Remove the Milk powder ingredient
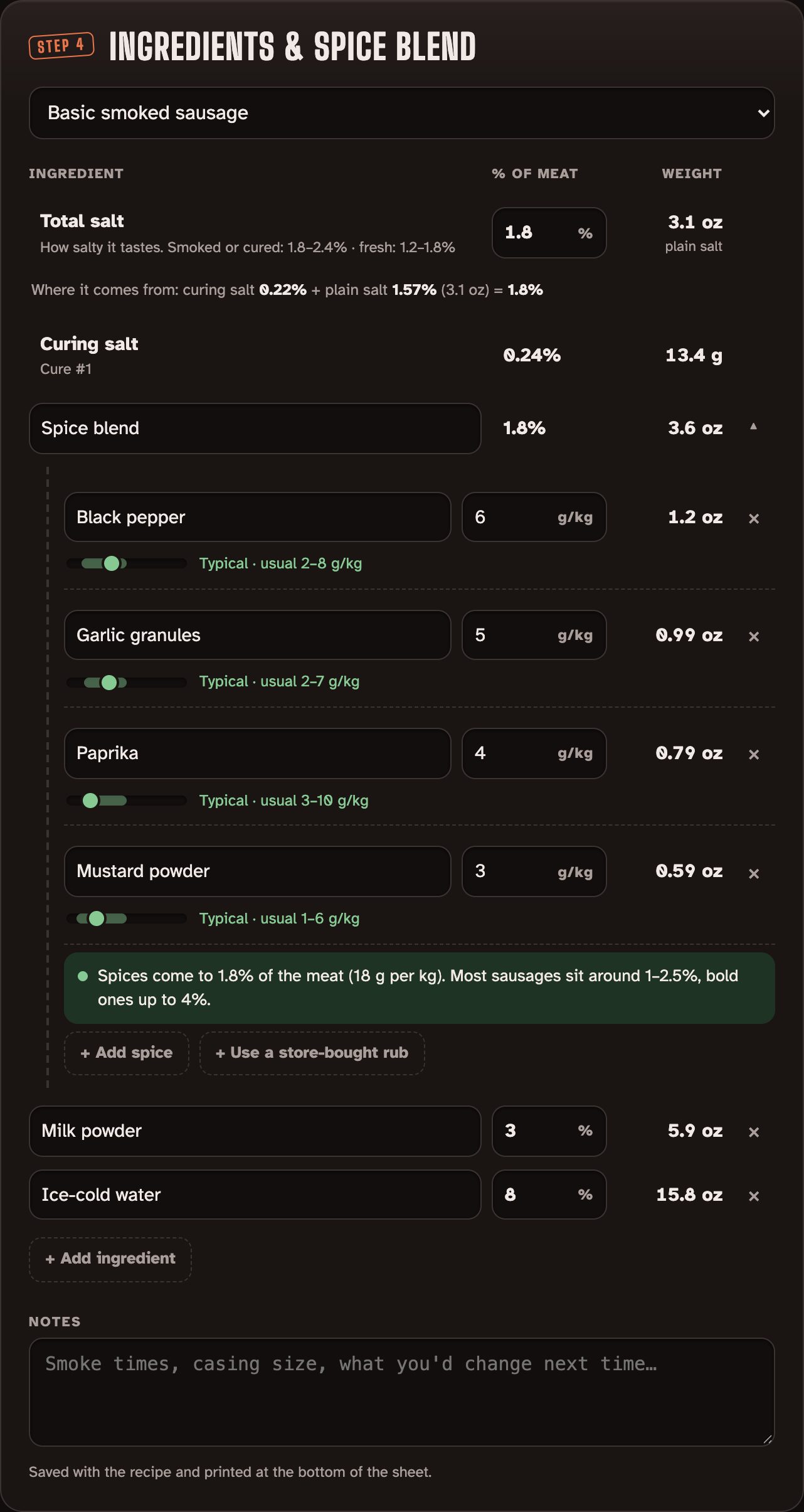Viewport: 804px width, 1512px height. click(x=754, y=1132)
